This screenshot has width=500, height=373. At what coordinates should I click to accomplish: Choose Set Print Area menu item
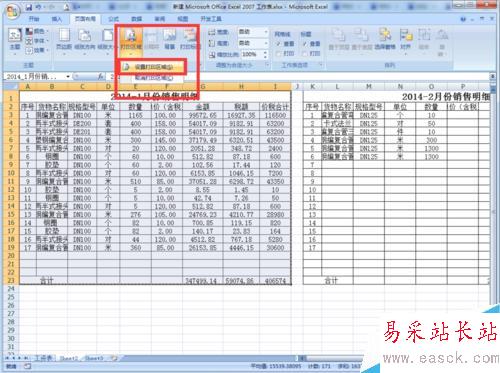pos(152,67)
